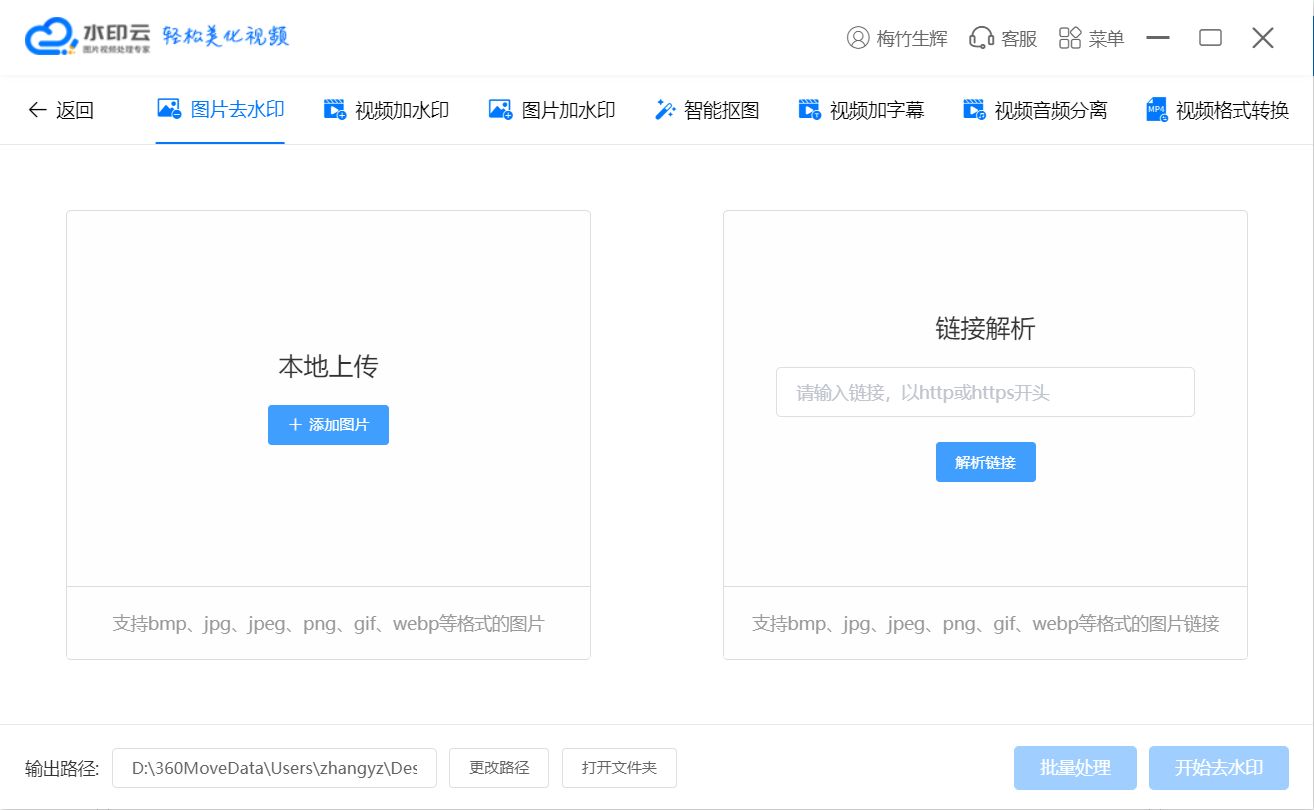Click 打开文件夹 to open output folder
Image resolution: width=1314 pixels, height=810 pixels.
[619, 768]
